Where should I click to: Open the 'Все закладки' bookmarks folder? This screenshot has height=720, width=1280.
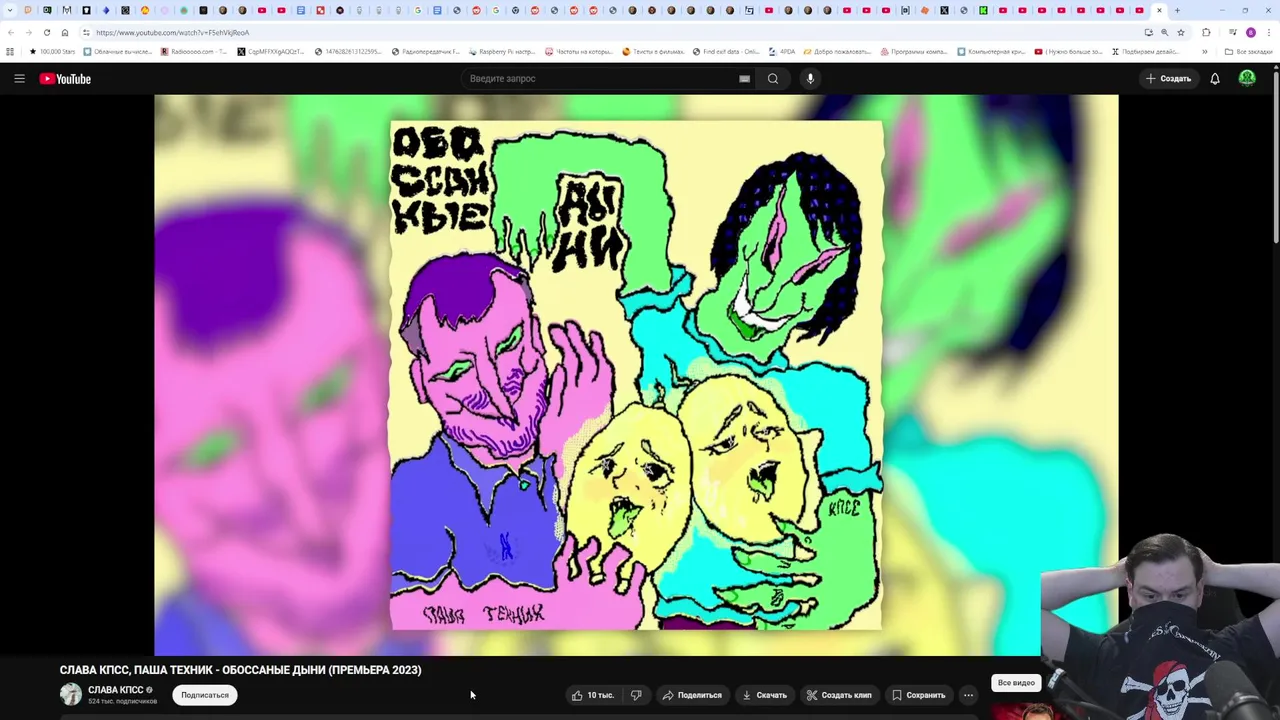(1249, 51)
